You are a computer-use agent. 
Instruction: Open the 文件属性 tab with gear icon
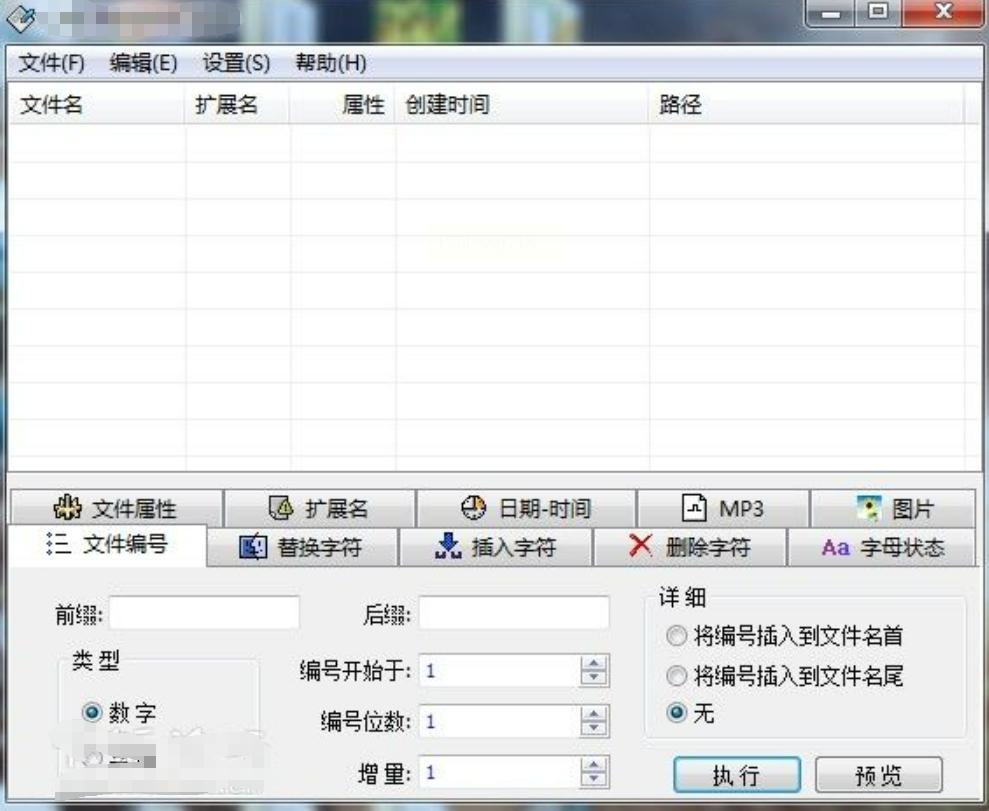tap(117, 508)
